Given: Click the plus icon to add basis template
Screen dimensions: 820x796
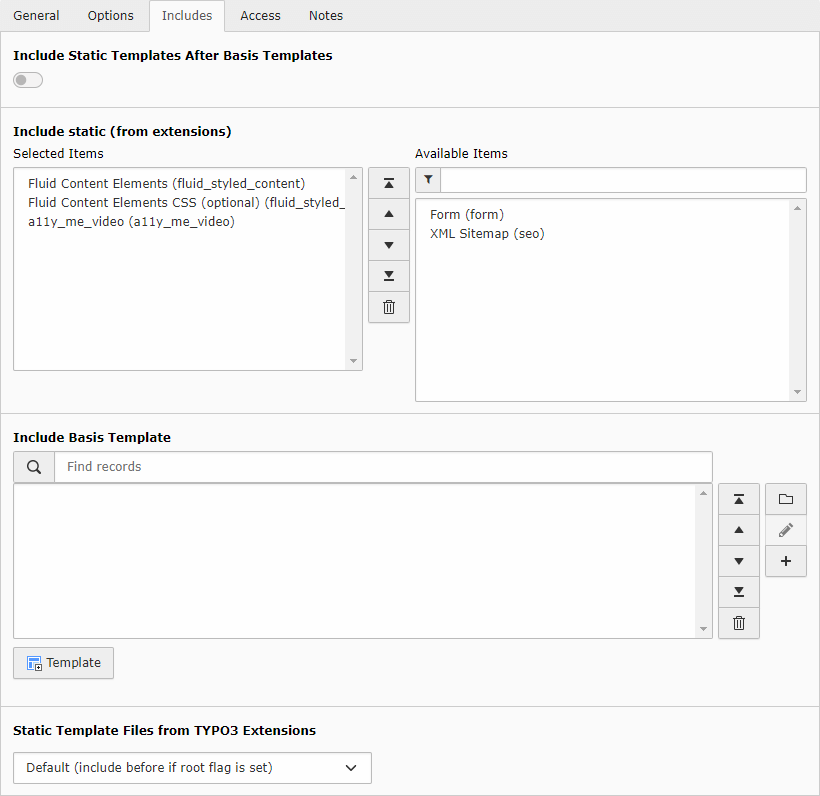Looking at the screenshot, I should (x=785, y=561).
